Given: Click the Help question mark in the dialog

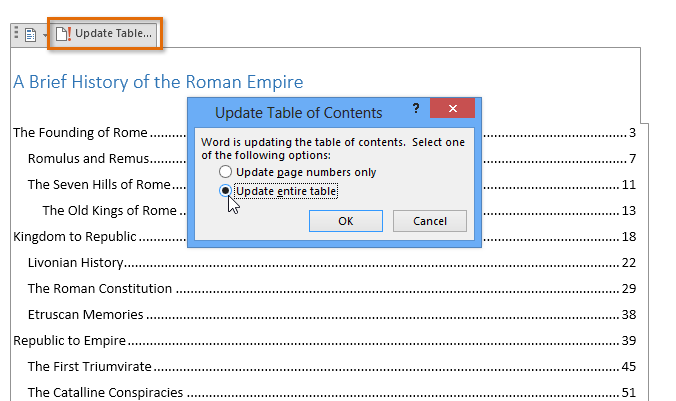Looking at the screenshot, I should point(415,109).
